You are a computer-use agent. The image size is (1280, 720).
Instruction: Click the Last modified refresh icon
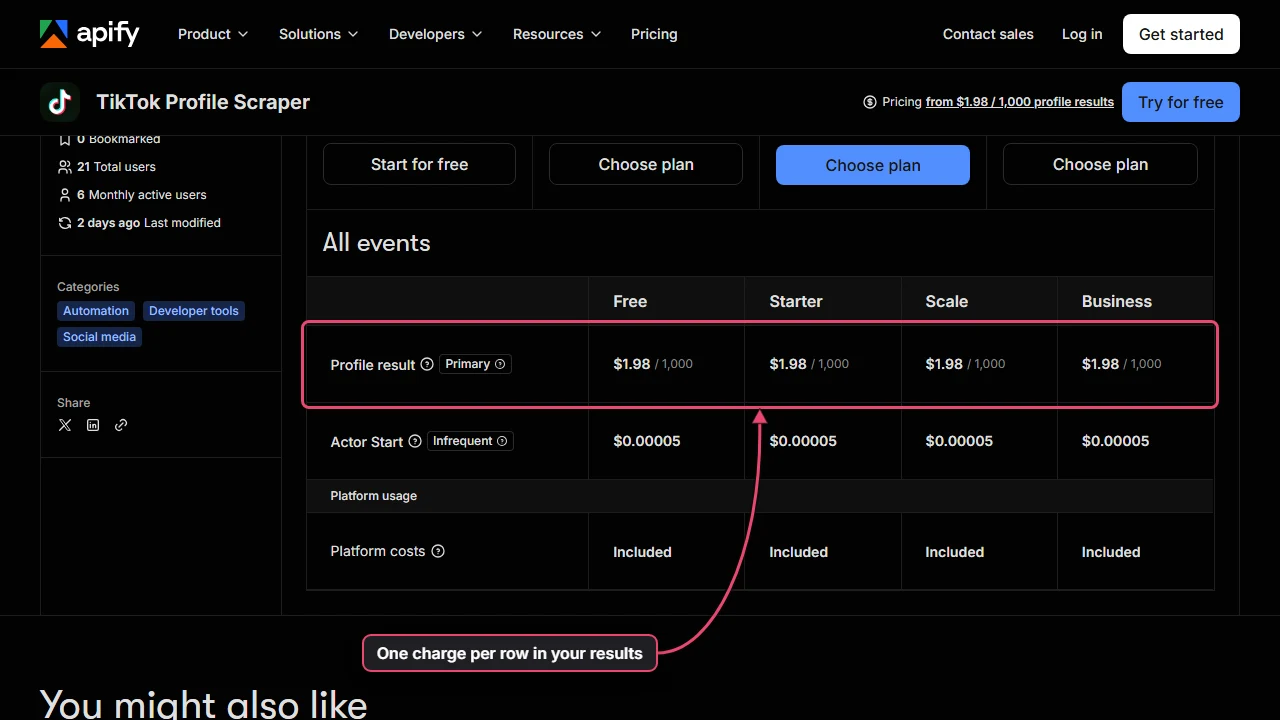click(x=65, y=223)
